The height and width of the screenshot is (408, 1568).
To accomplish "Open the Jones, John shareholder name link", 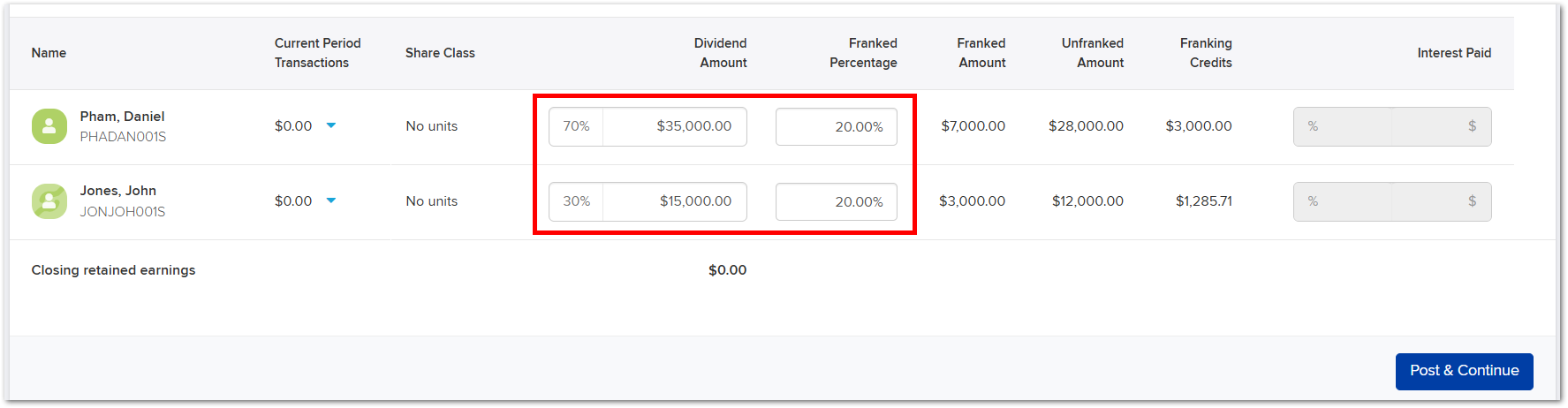I will 117,191.
